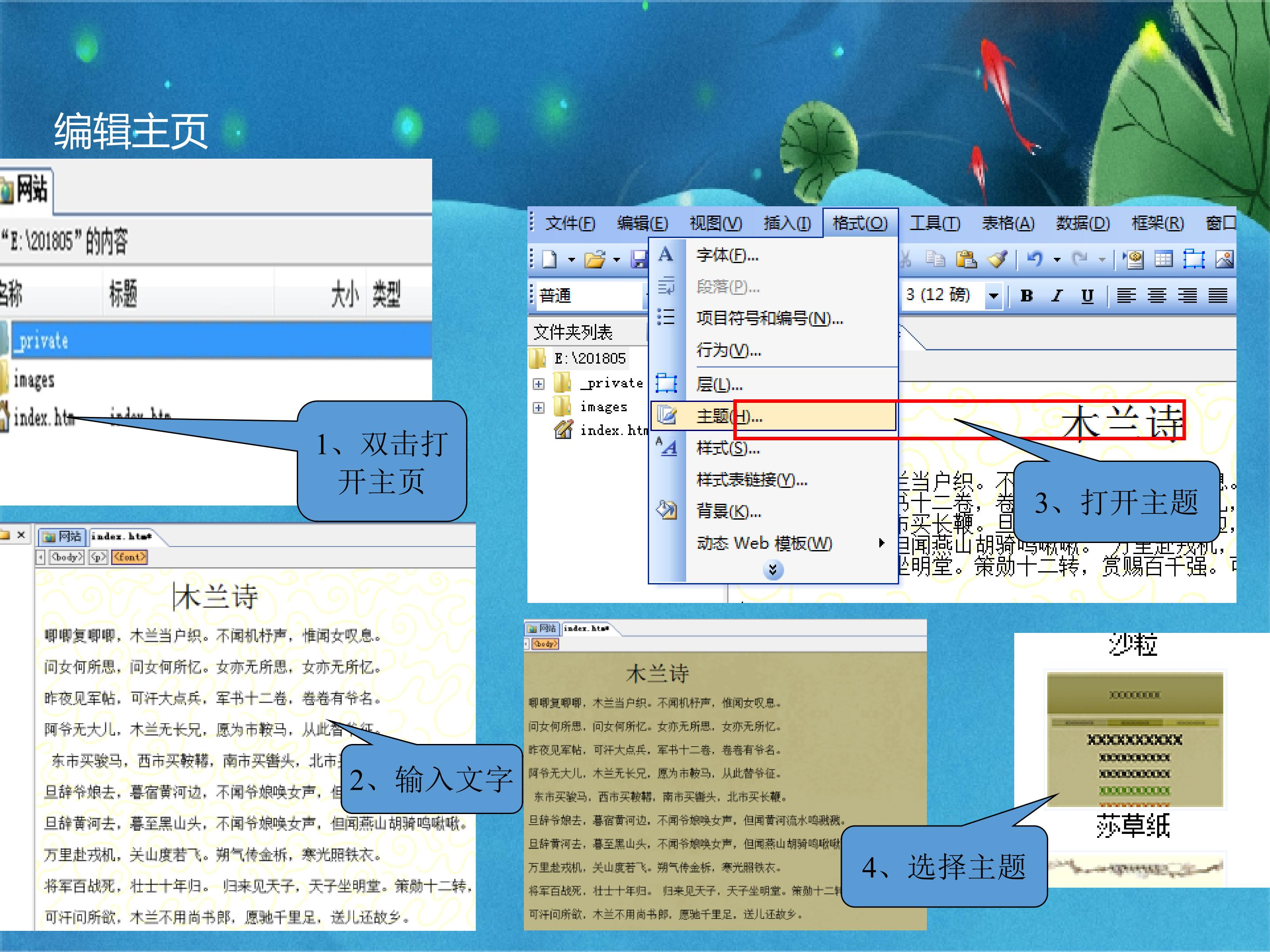
Task: Toggle Bold formatting button
Action: (1027, 296)
